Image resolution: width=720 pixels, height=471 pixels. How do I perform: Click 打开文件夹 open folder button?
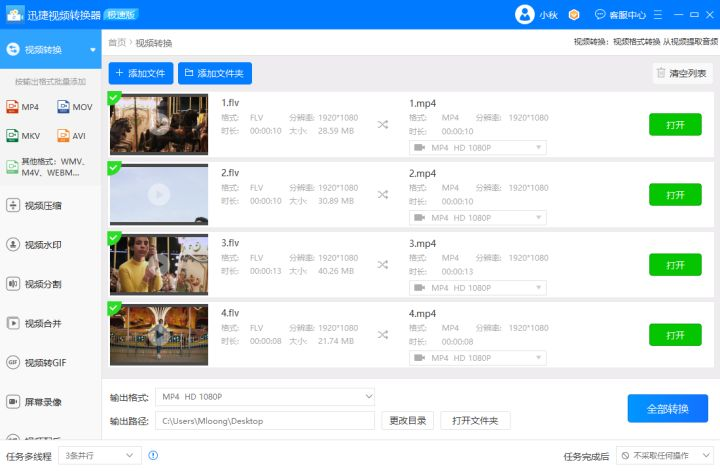pyautogui.click(x=475, y=421)
